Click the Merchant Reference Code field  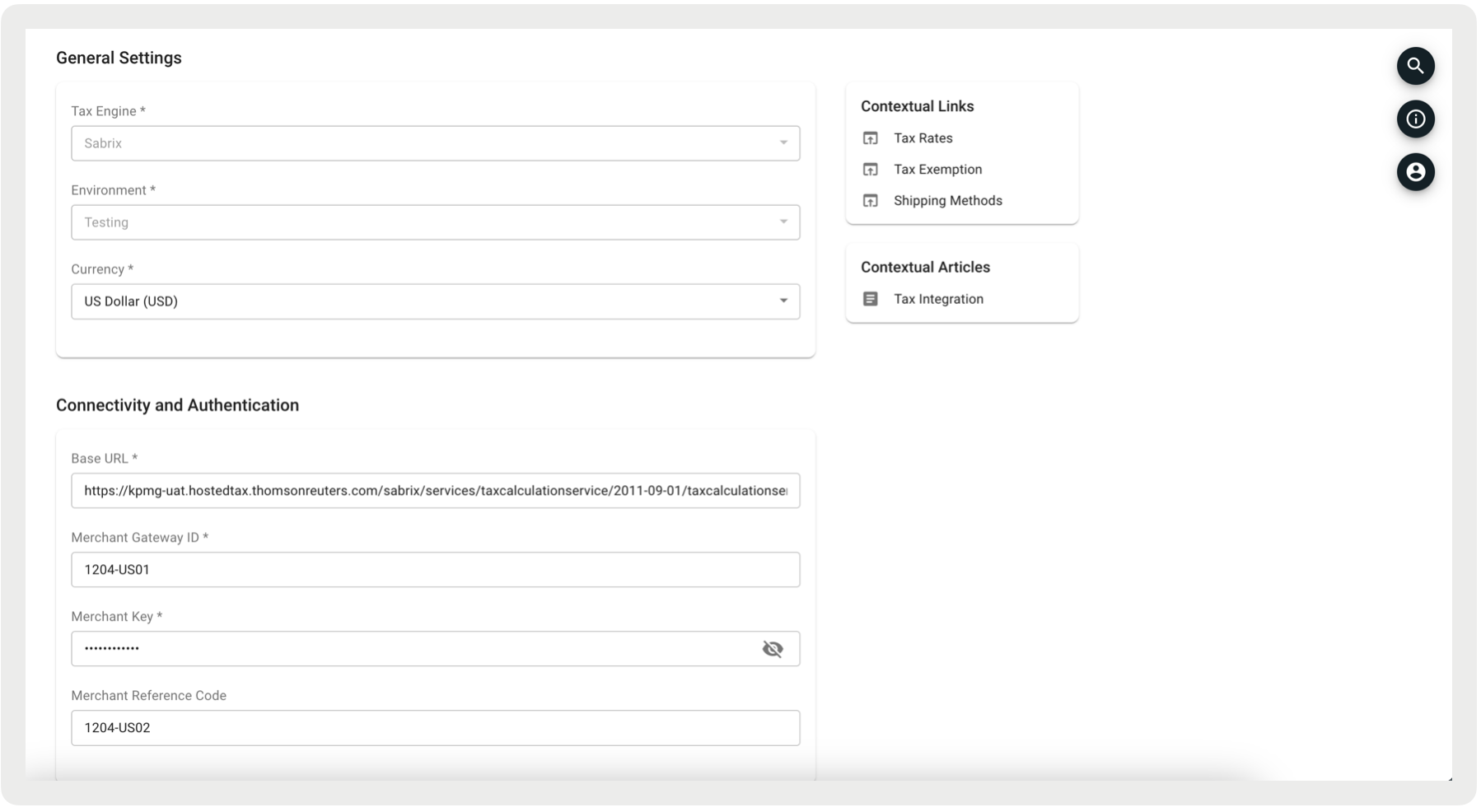tap(435, 728)
